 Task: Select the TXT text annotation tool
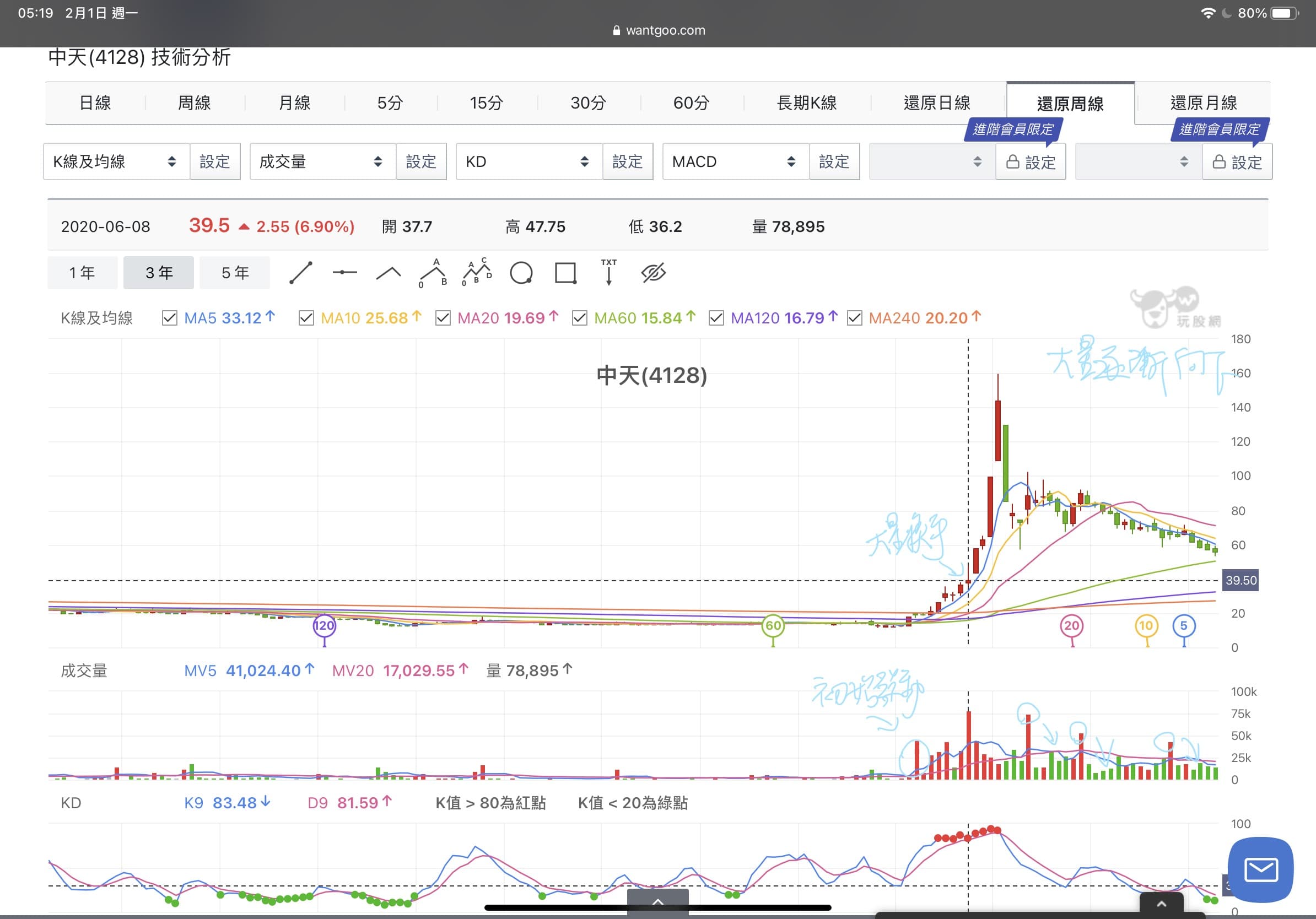(609, 272)
